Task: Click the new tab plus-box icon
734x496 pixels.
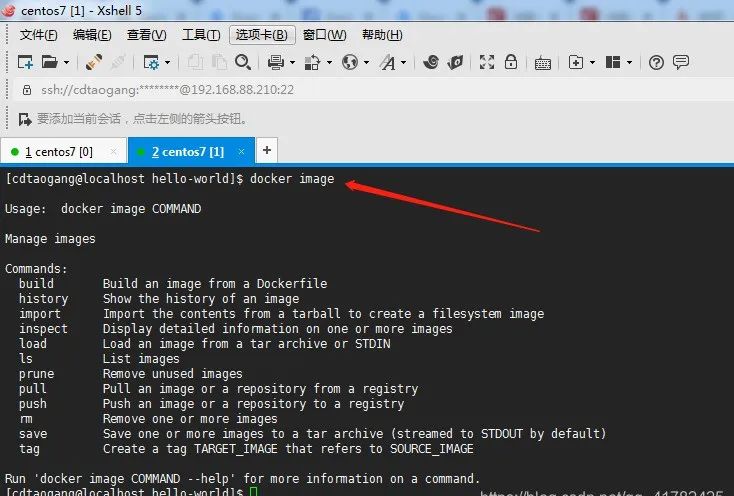Action: [x=576, y=62]
